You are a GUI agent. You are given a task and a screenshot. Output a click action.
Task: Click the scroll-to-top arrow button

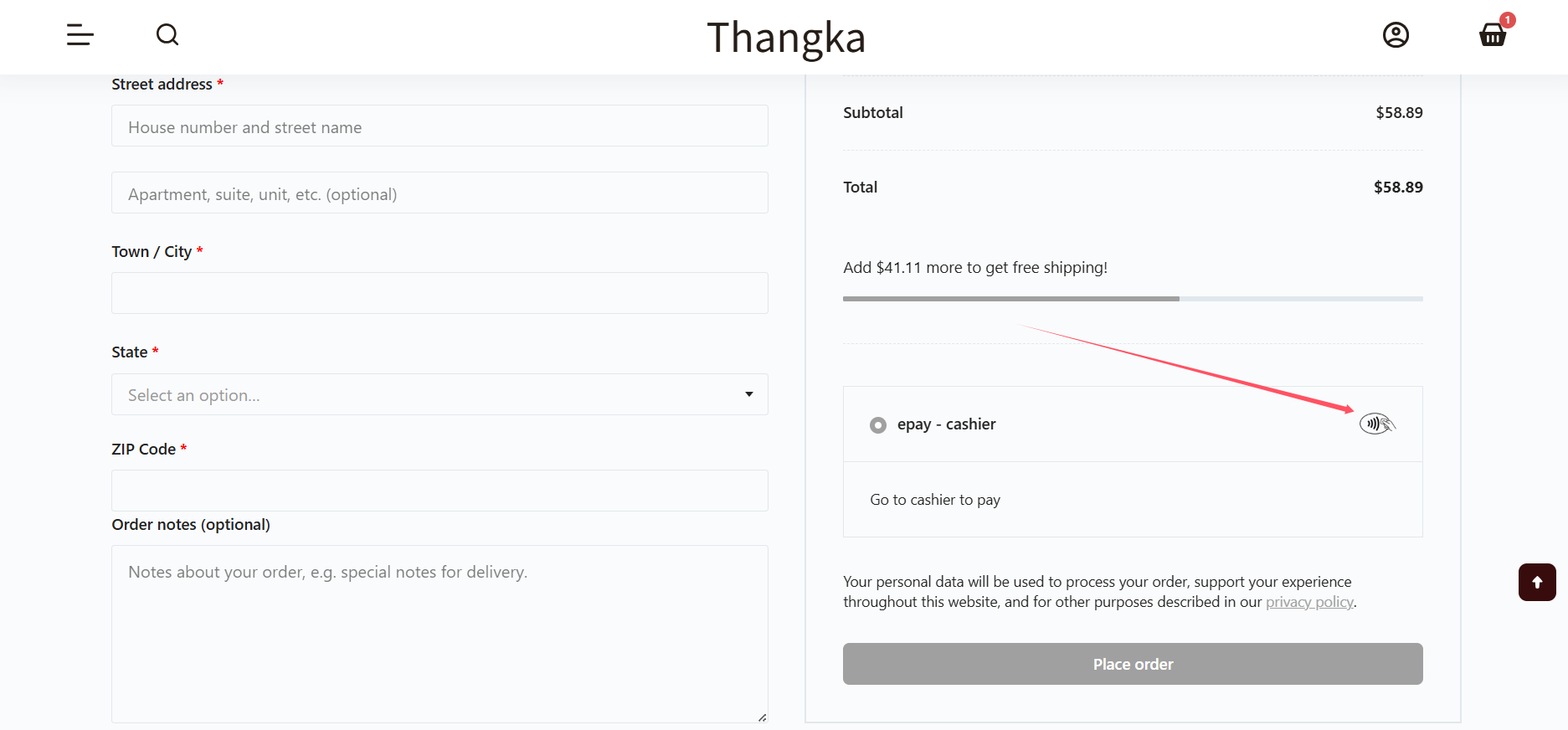tap(1537, 583)
